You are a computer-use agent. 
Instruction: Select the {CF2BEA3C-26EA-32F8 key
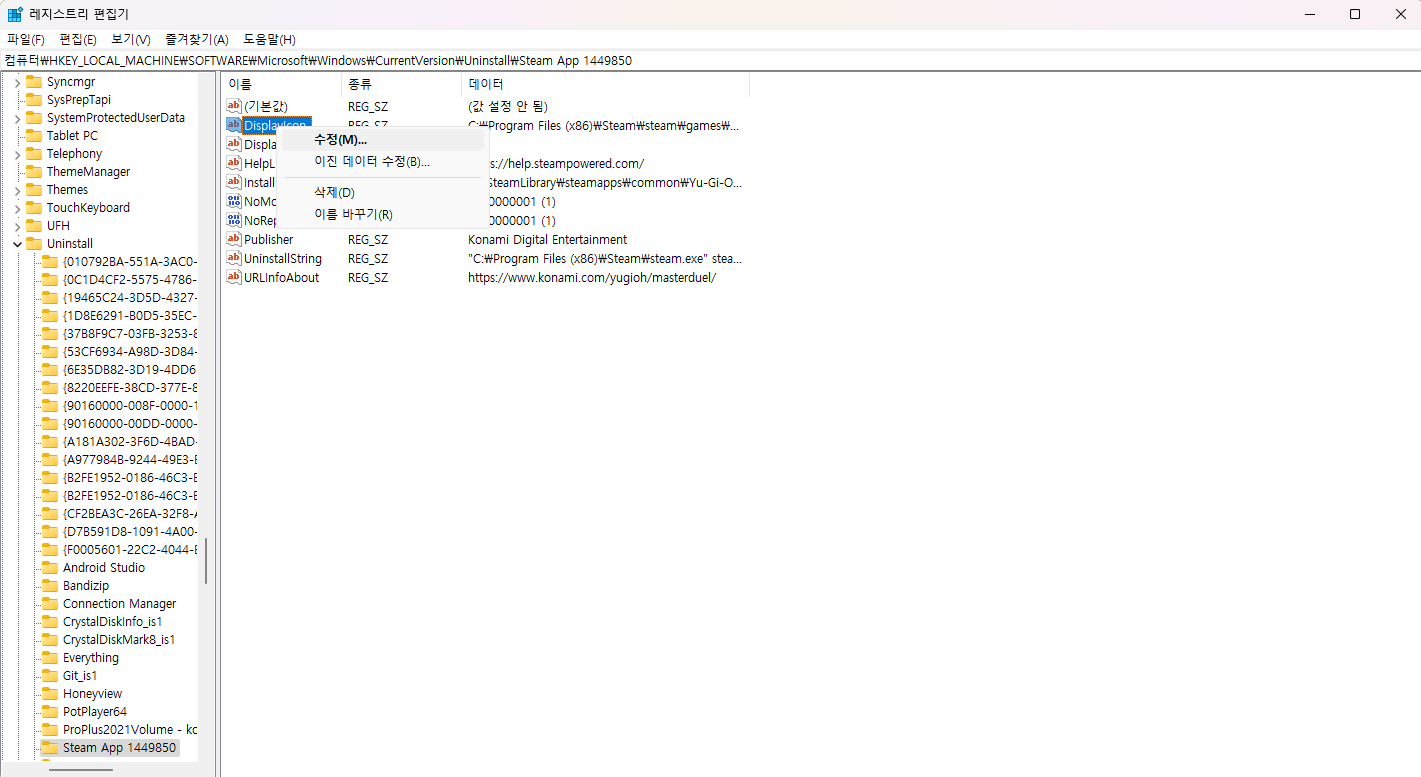pos(129,513)
